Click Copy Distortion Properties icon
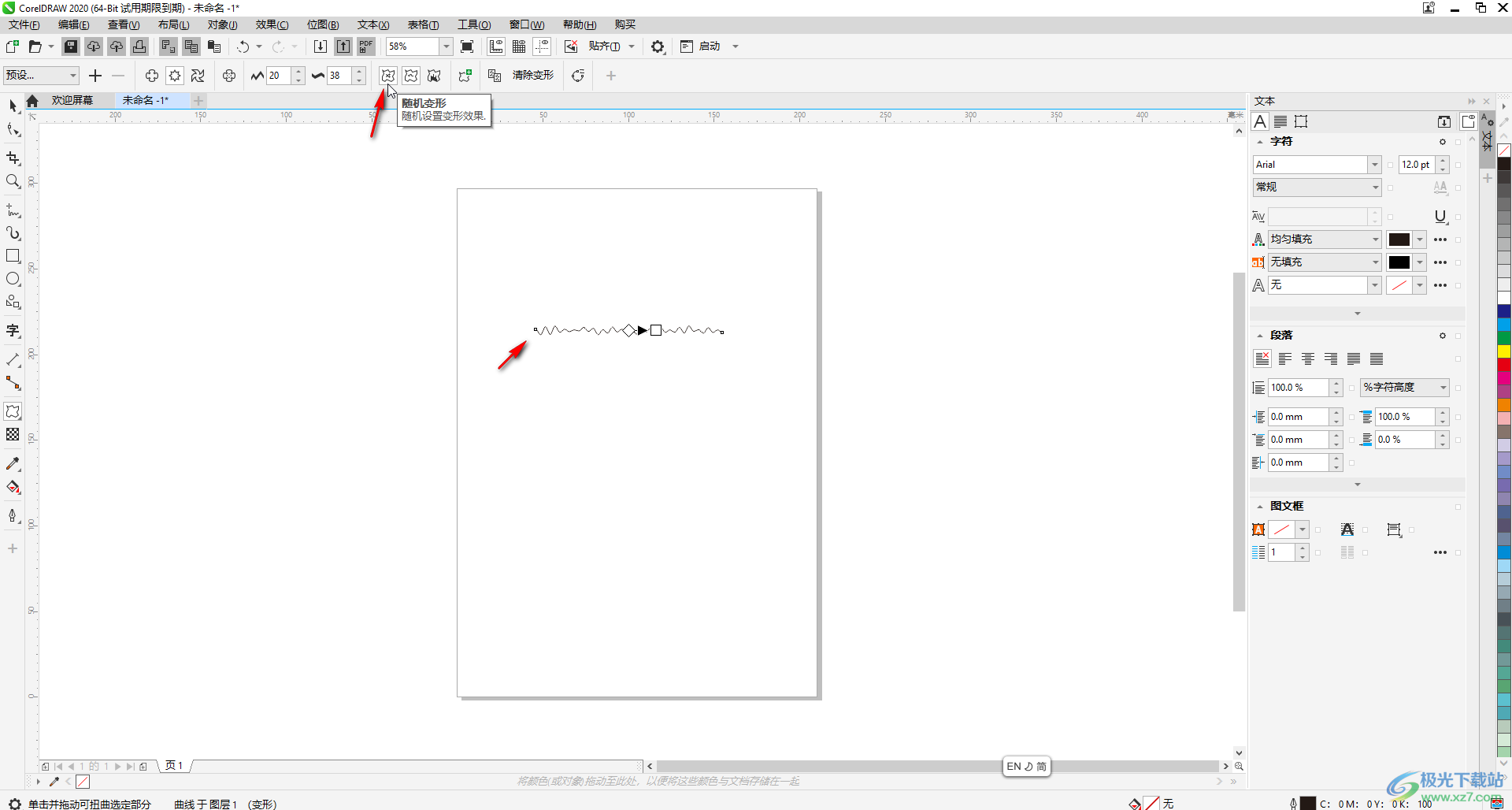 tap(495, 76)
